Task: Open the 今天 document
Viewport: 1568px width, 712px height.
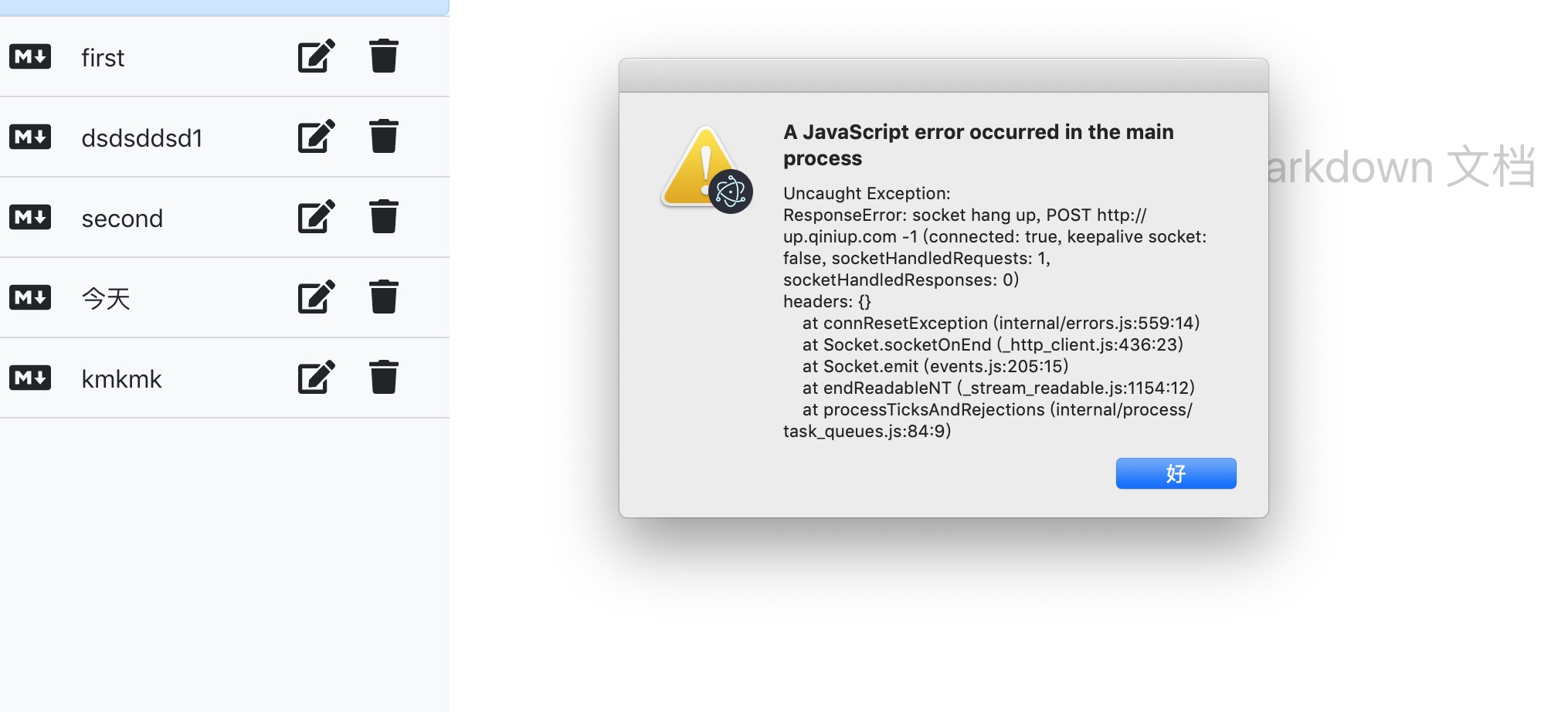Action: (x=106, y=298)
